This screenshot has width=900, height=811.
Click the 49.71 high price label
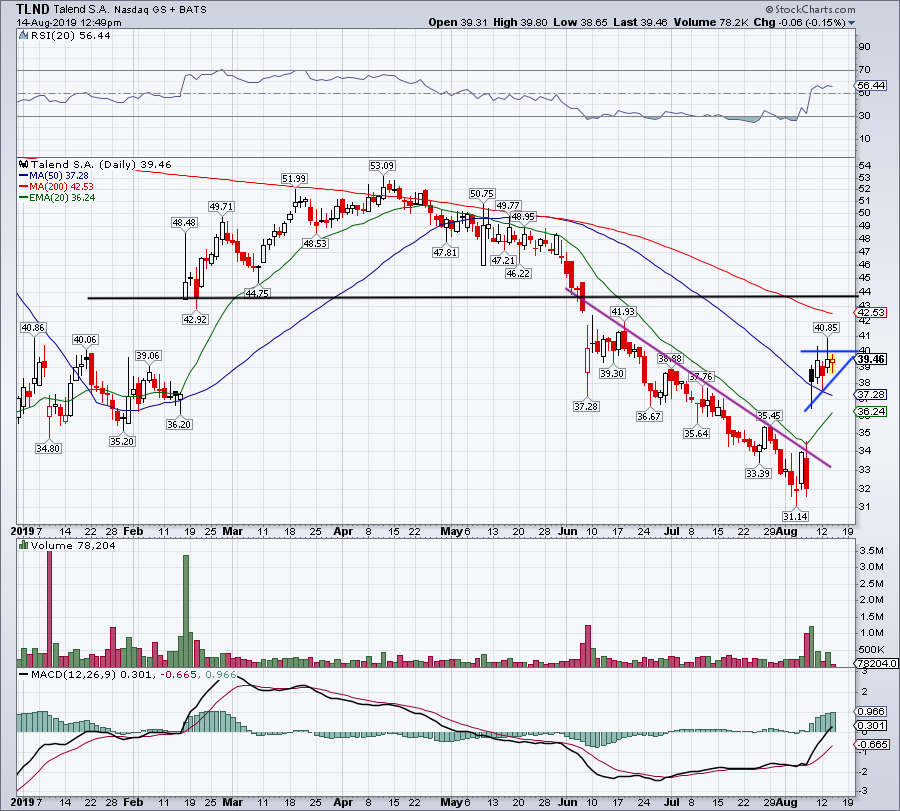tap(221, 207)
